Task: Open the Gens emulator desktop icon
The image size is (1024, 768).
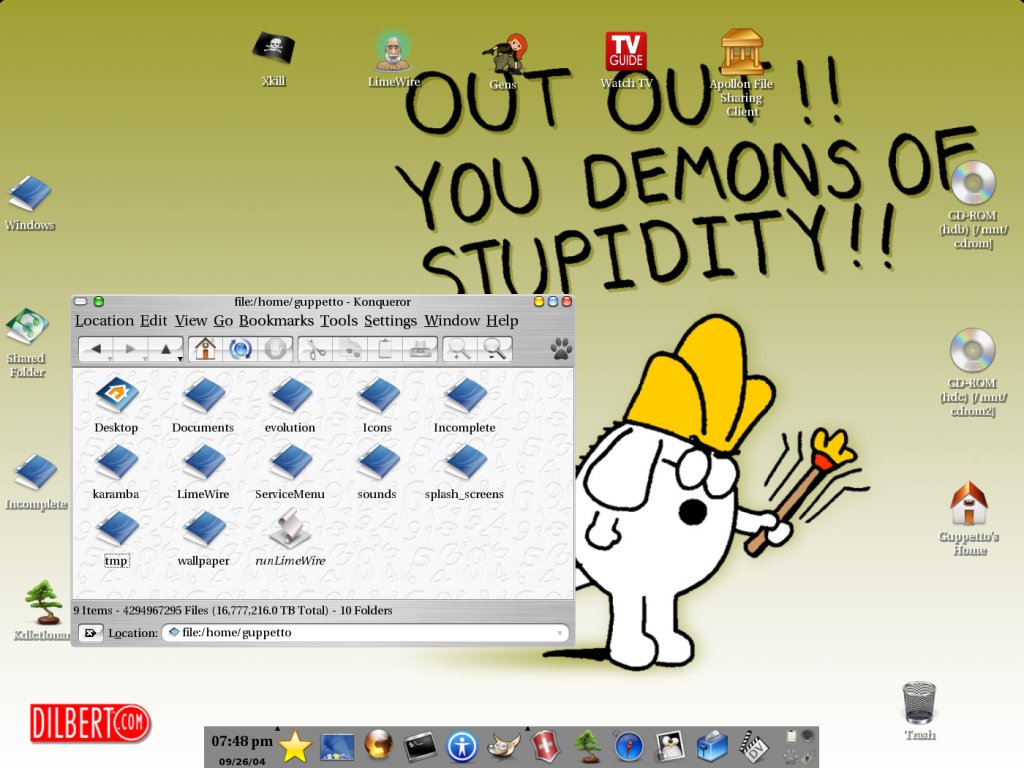Action: pos(503,62)
